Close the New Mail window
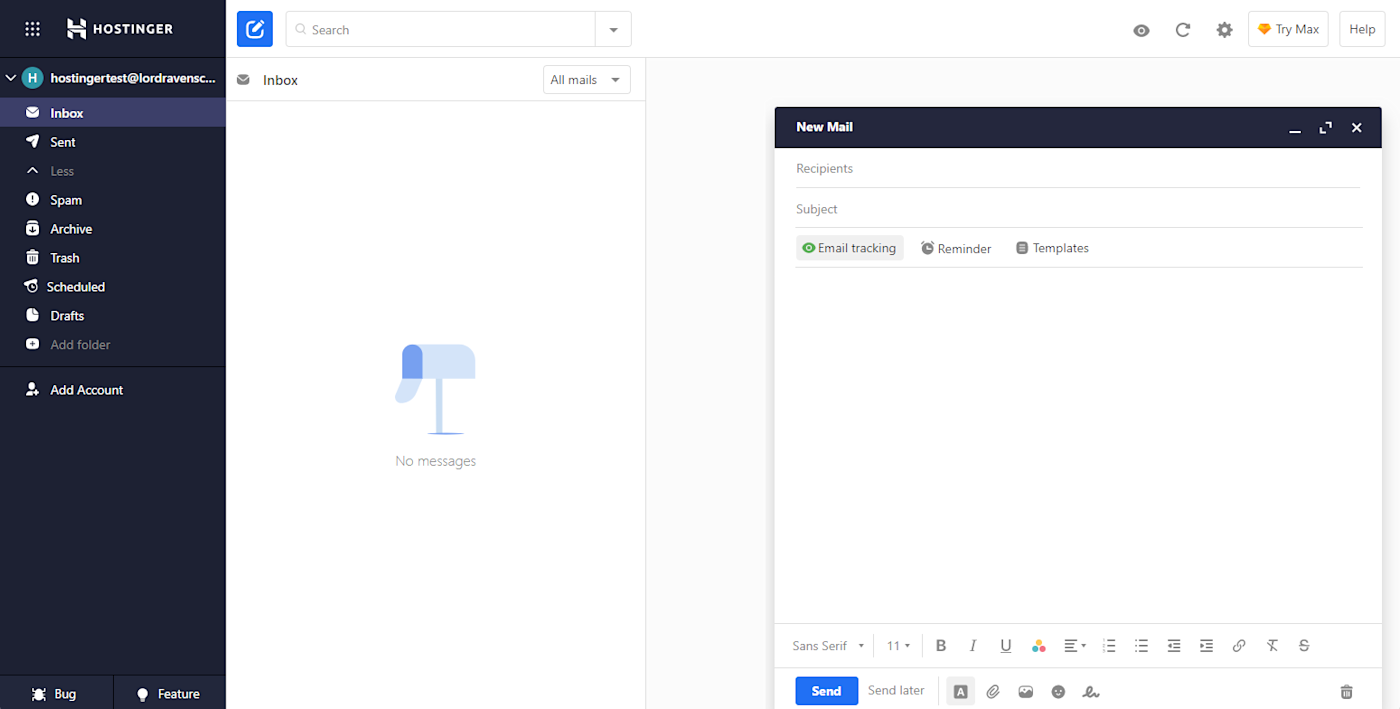The height and width of the screenshot is (709, 1400). (1357, 128)
